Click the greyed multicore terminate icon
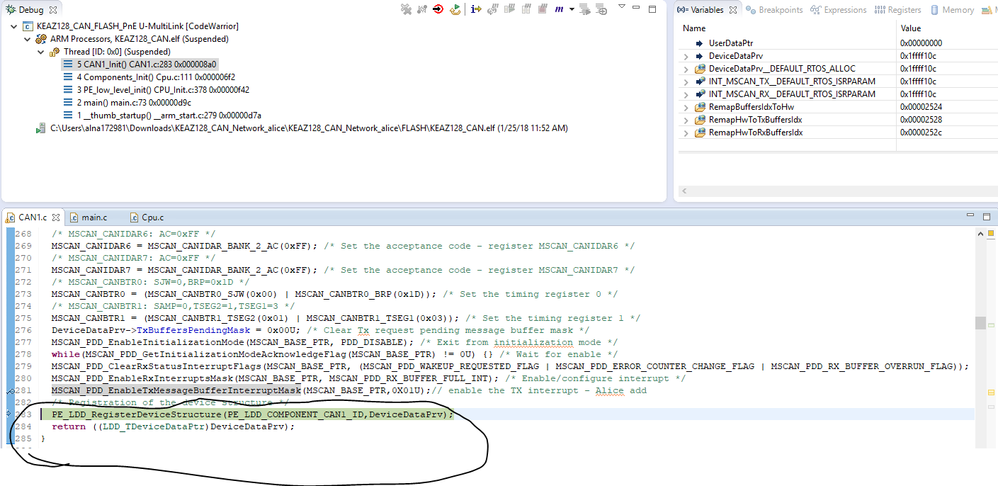 click(542, 10)
